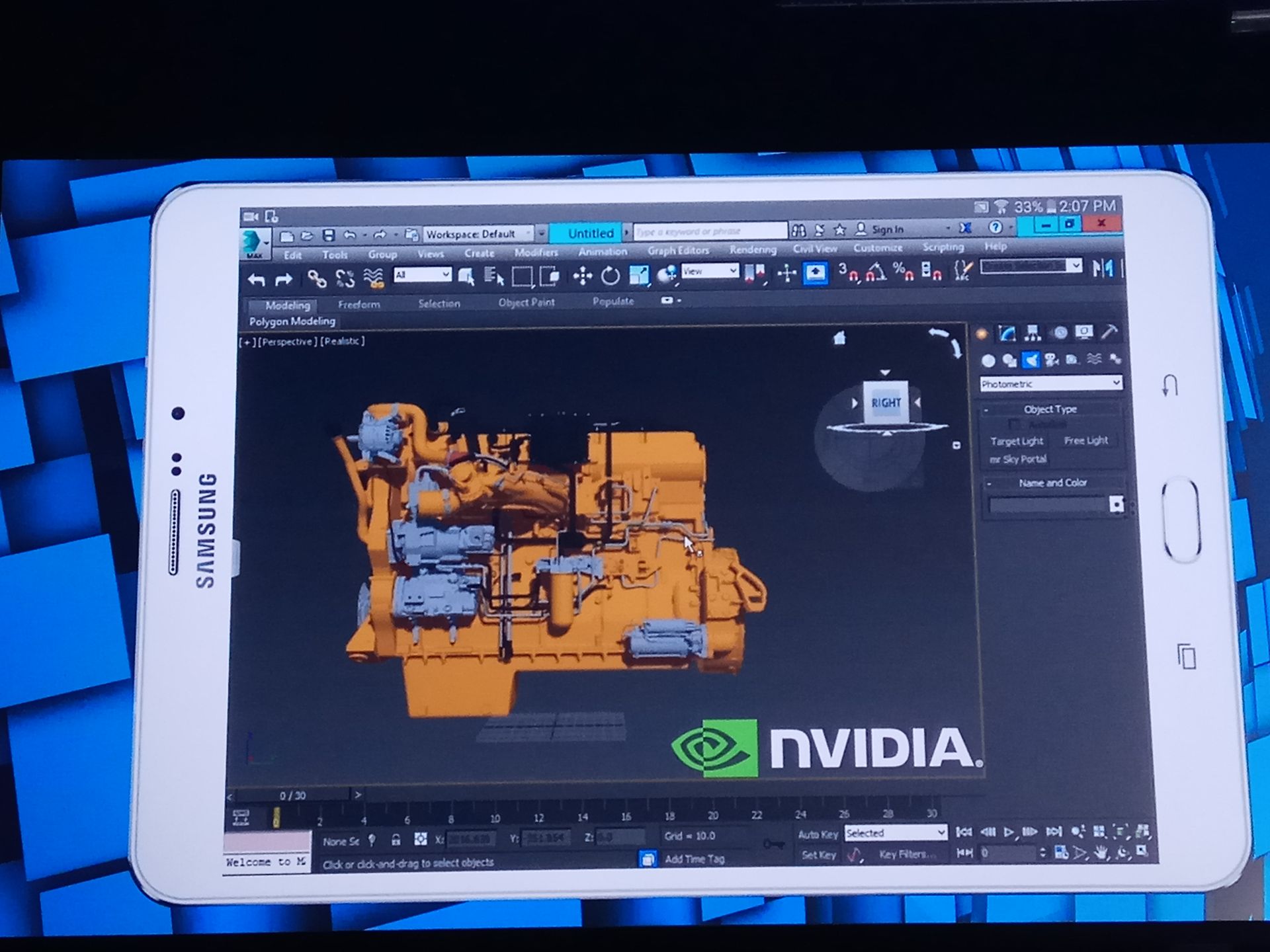Open the Rendering menu

[753, 249]
